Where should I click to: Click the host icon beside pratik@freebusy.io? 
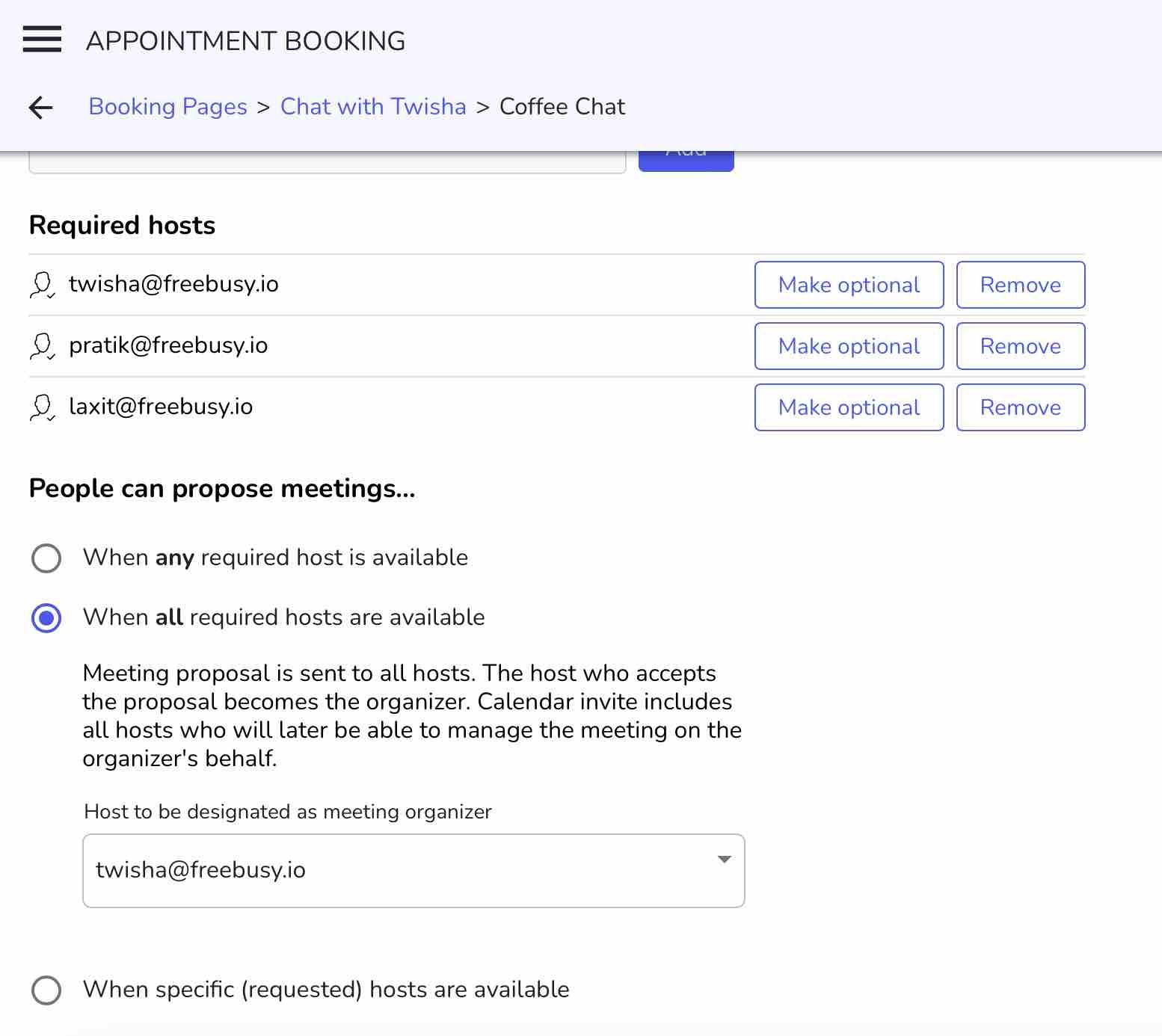(42, 346)
